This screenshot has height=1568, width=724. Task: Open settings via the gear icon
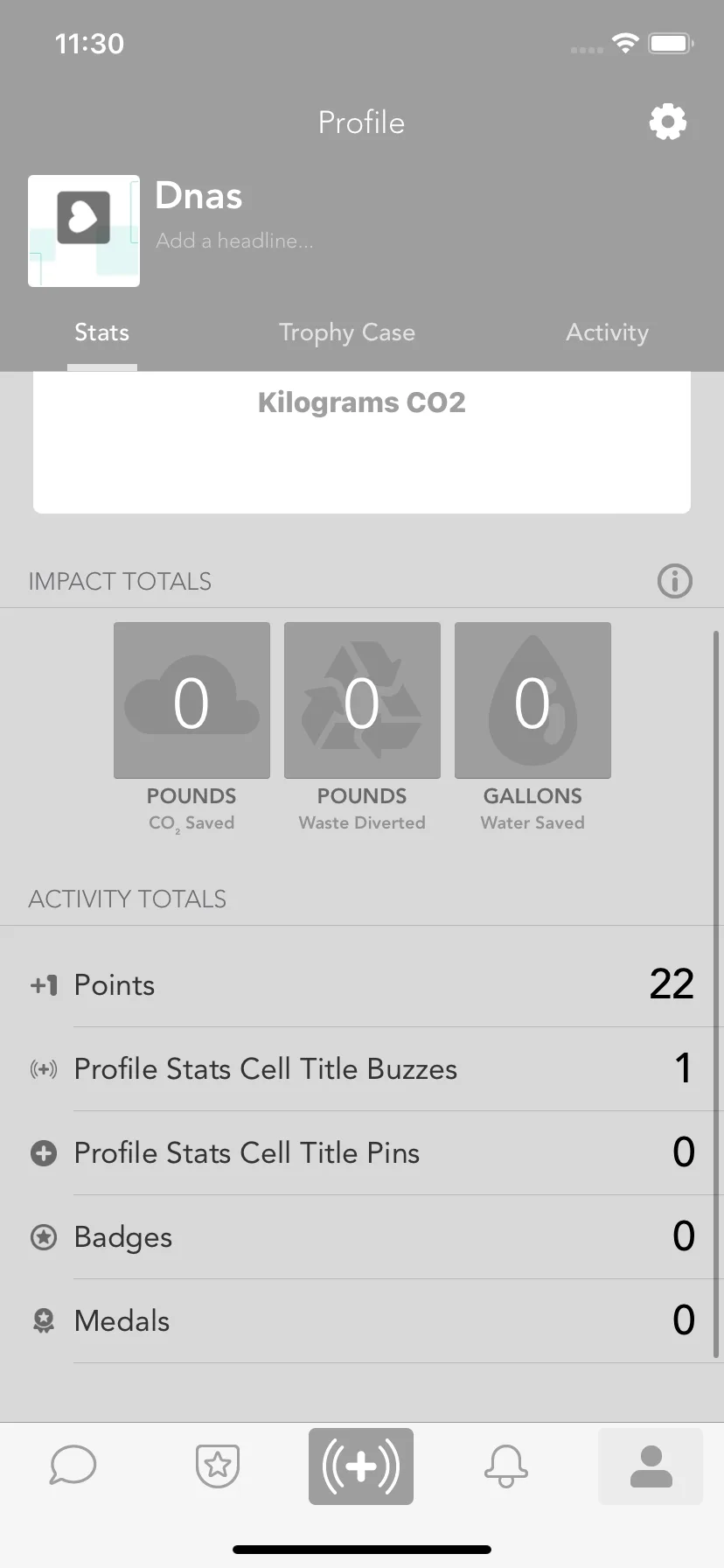[668, 122]
